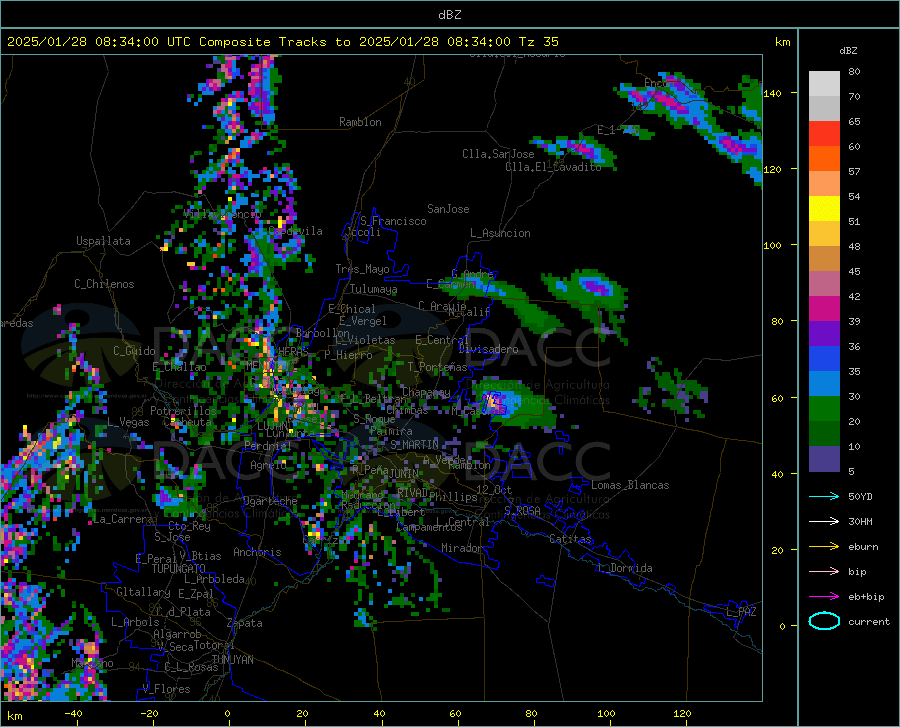Click the L_Asuncion place label
Image resolution: width=900 pixels, height=727 pixels.
500,233
